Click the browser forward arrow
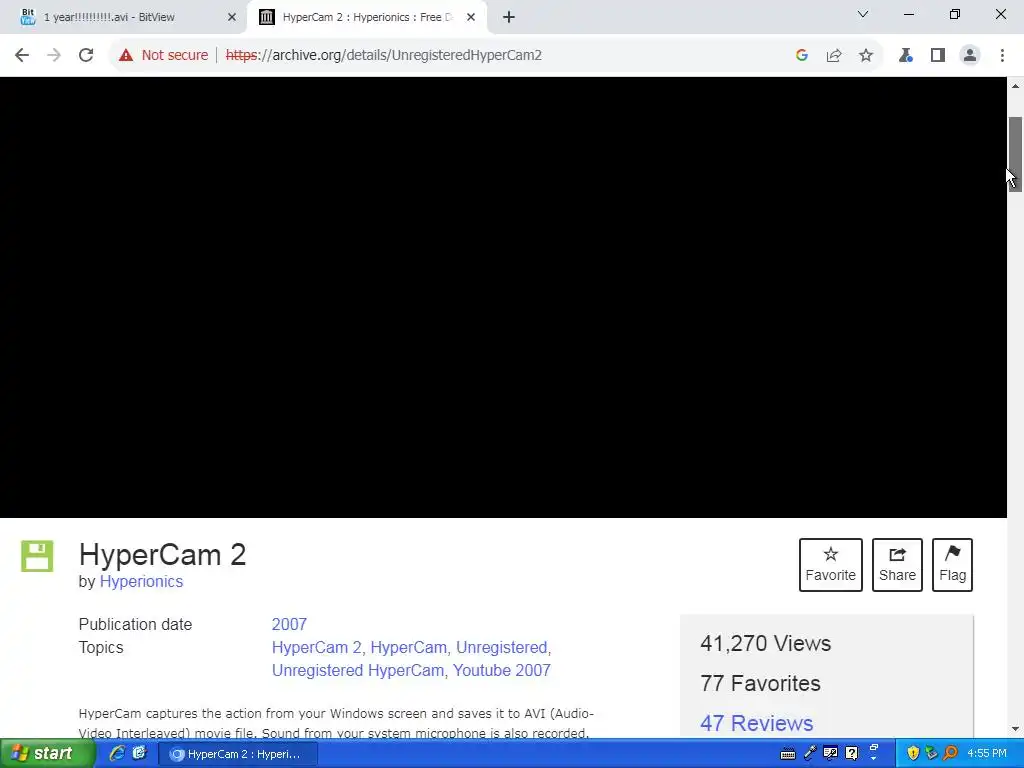1024x768 pixels. 54,56
